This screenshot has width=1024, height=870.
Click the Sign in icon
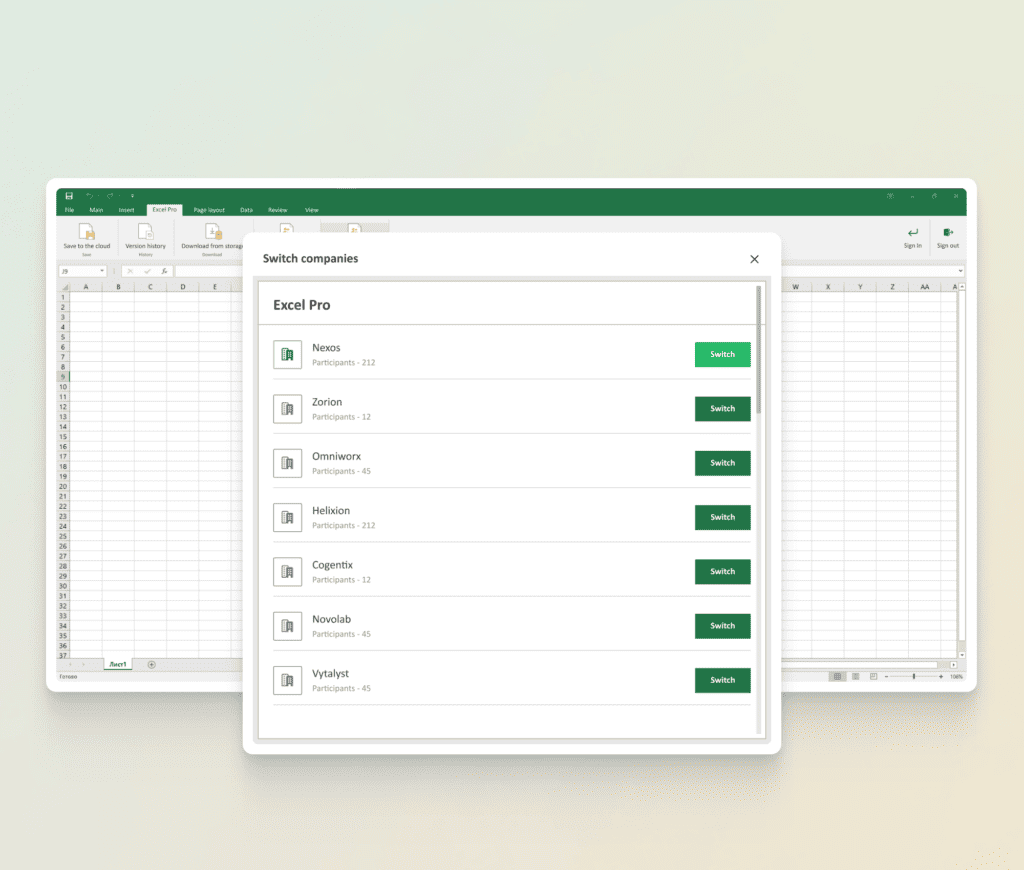click(x=912, y=233)
